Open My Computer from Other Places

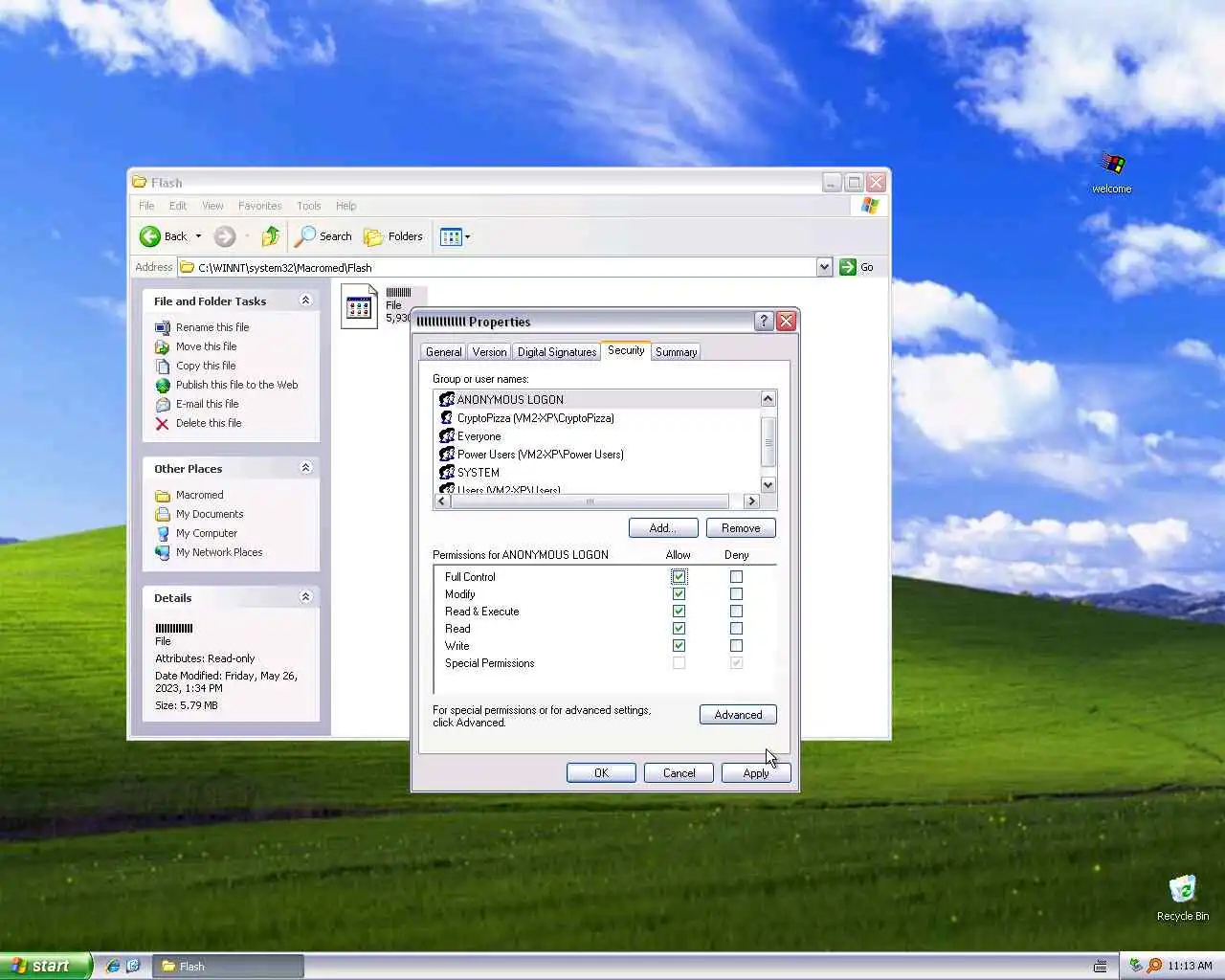tap(206, 533)
